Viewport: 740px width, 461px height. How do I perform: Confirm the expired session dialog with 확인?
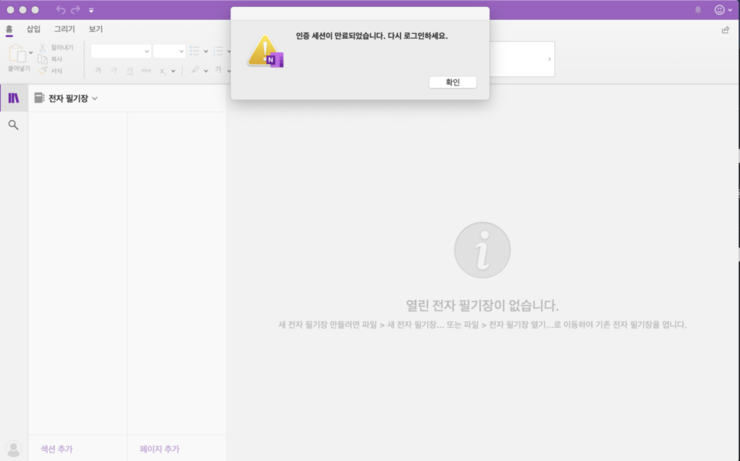click(452, 82)
